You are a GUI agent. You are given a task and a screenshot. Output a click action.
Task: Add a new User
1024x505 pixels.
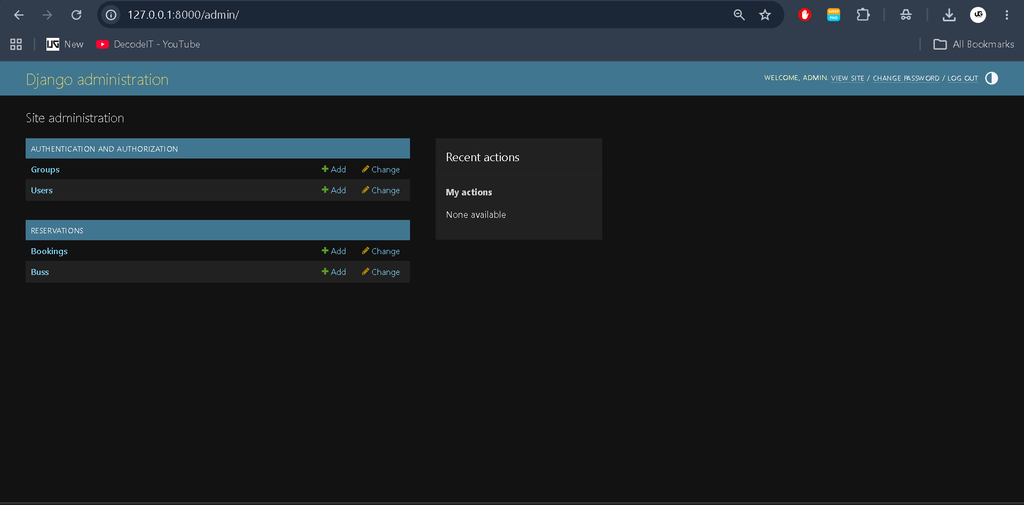pyautogui.click(x=334, y=190)
